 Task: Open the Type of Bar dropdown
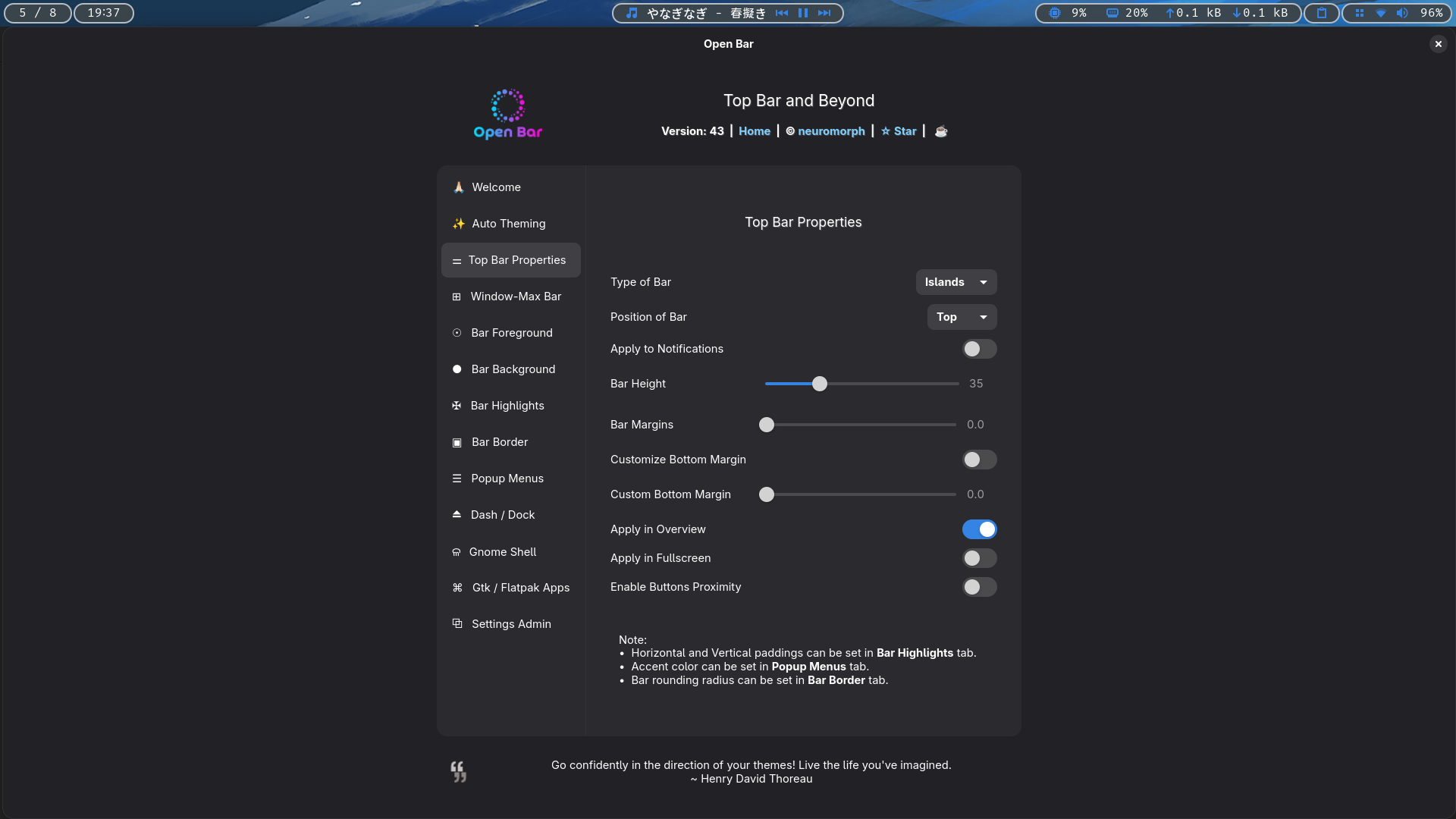pyautogui.click(x=955, y=282)
